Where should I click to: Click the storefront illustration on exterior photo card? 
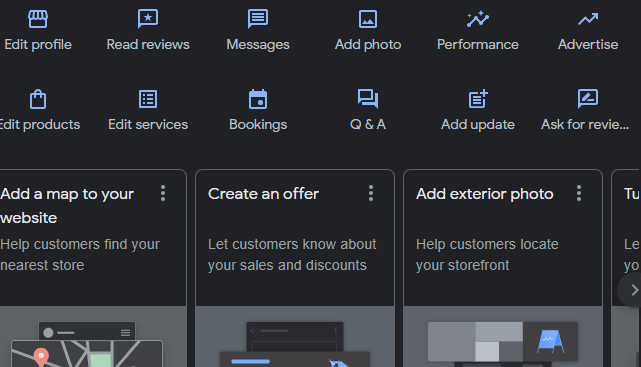(x=503, y=343)
